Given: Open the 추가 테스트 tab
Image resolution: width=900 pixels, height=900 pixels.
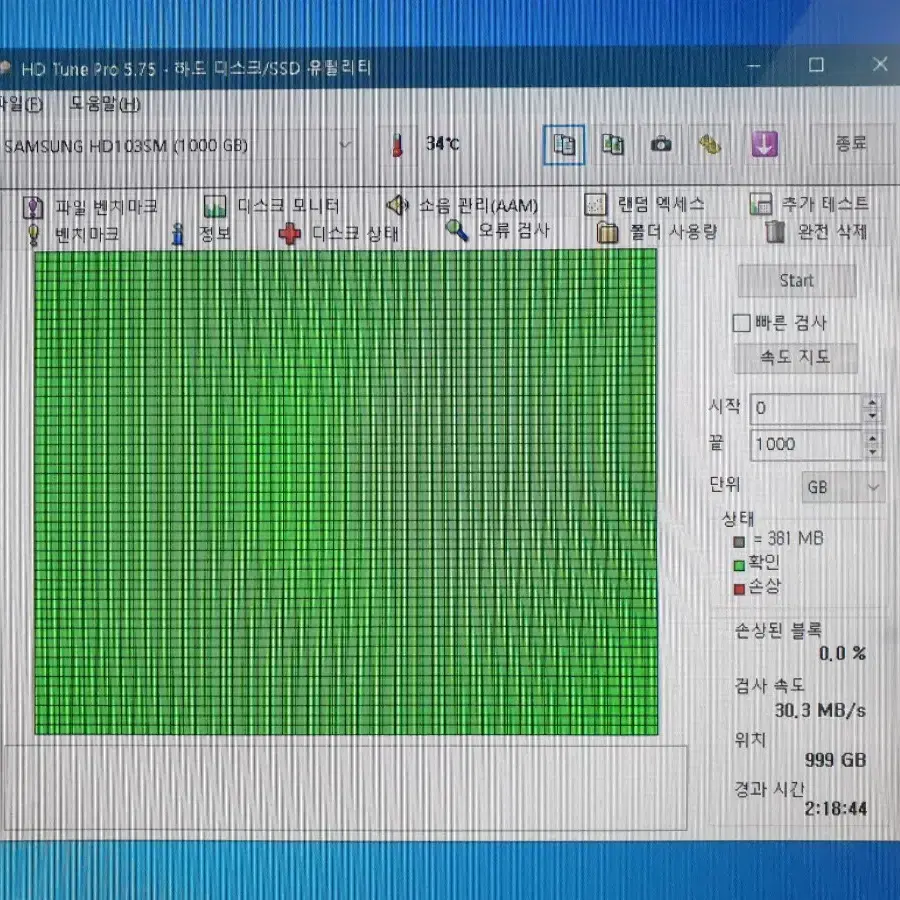Looking at the screenshot, I should click(809, 204).
